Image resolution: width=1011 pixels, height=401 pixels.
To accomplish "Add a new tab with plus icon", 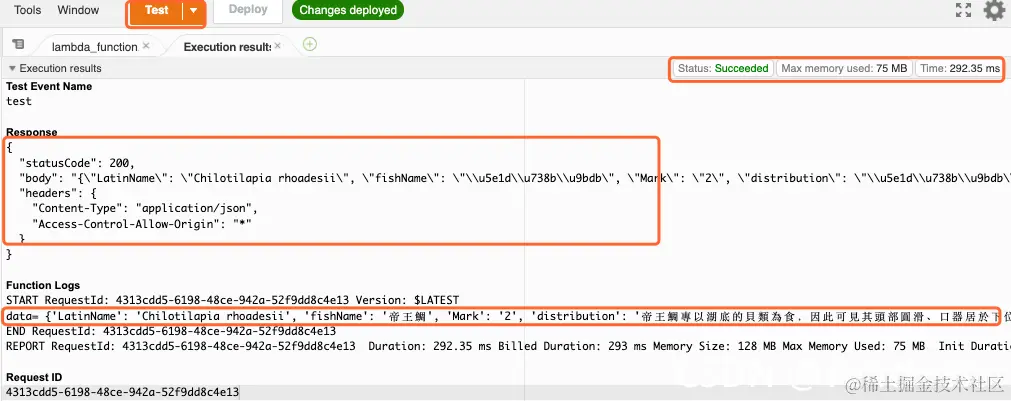I will point(310,44).
